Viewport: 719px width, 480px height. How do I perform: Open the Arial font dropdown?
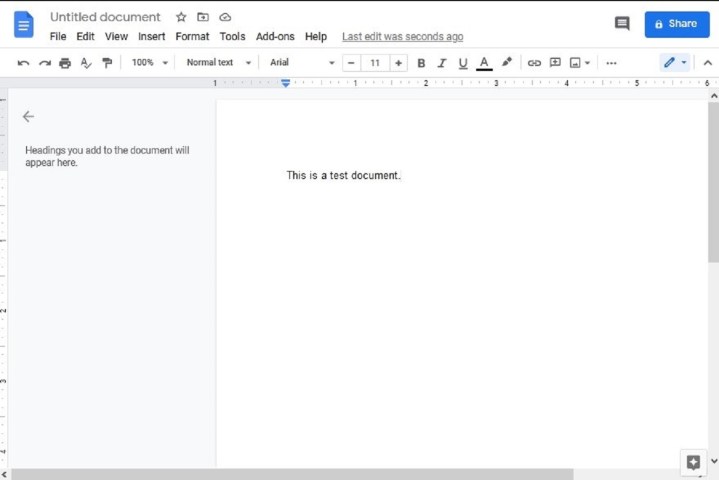pos(302,62)
